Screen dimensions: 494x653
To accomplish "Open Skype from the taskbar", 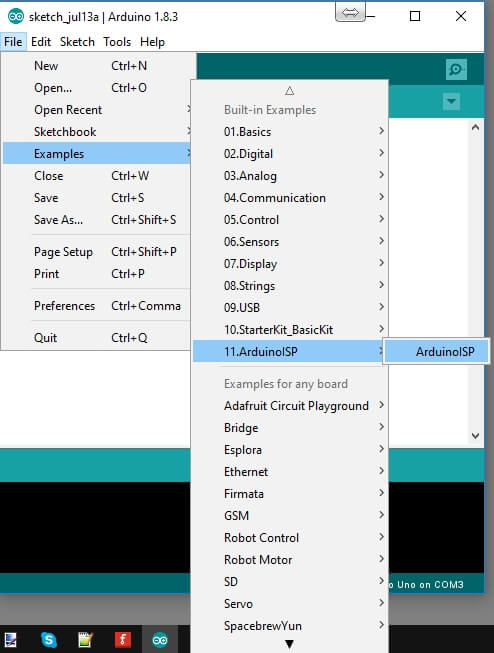I will click(x=49, y=639).
